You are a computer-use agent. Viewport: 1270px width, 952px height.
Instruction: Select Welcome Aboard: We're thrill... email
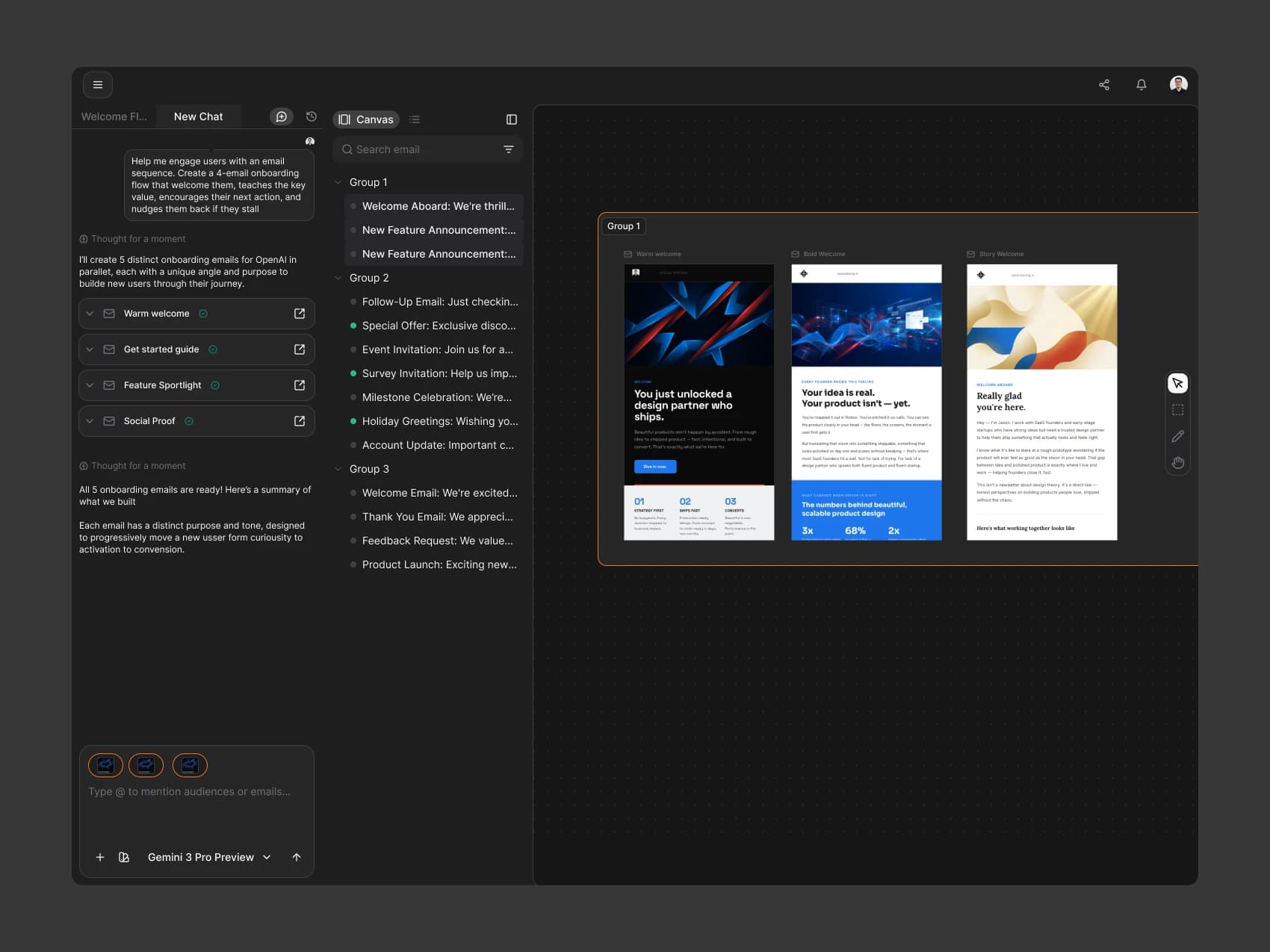click(x=434, y=206)
